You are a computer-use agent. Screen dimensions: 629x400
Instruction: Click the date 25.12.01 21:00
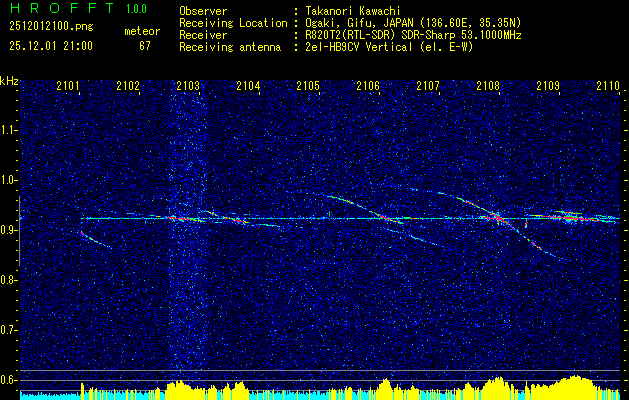[51, 46]
